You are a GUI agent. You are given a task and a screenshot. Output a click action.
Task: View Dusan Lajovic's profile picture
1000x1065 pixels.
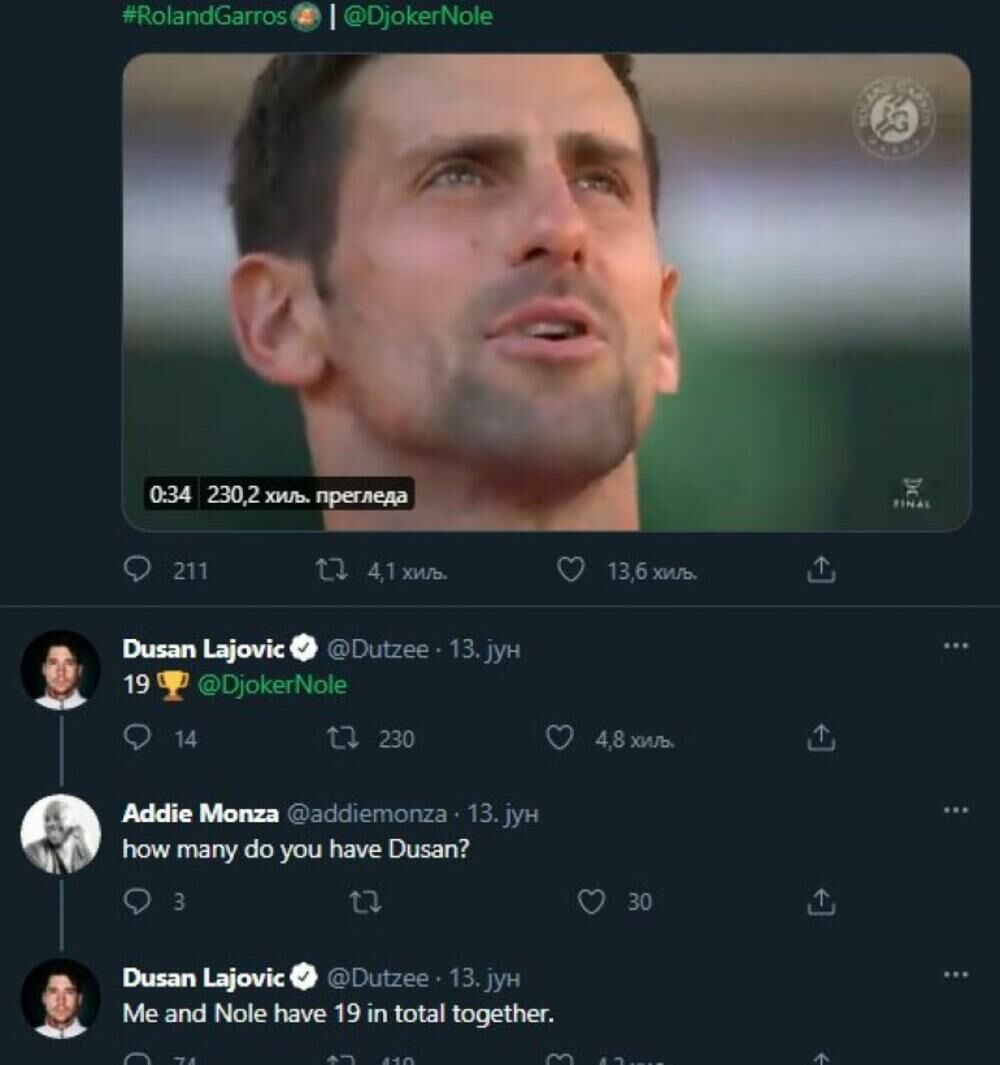coord(63,661)
